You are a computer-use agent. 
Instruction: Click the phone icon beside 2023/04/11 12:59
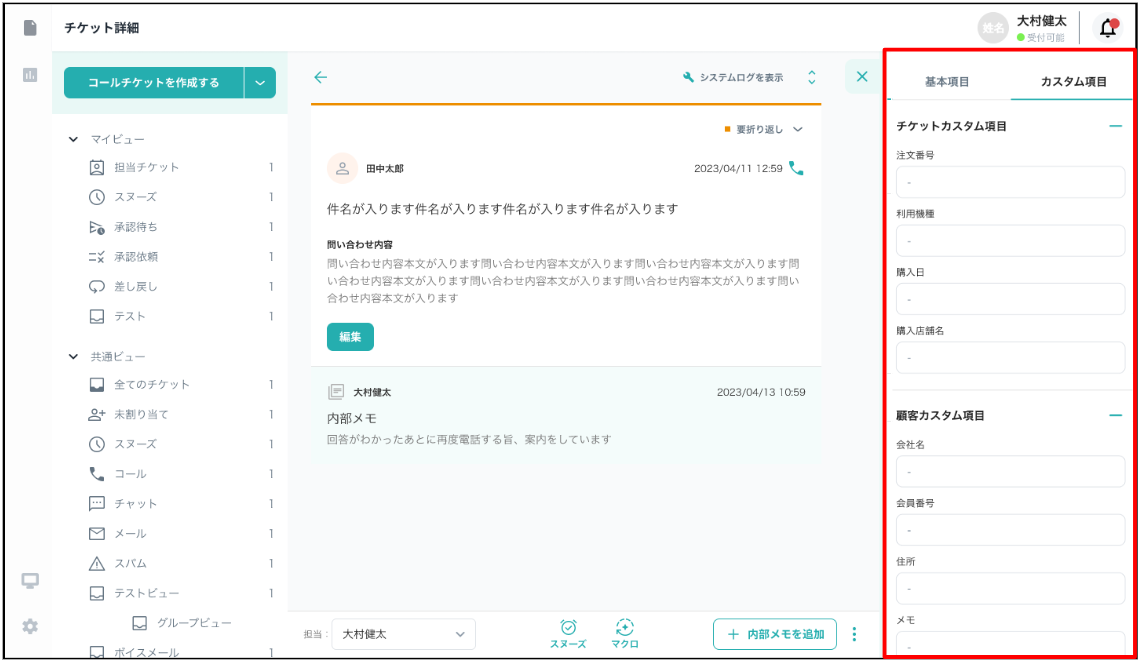[796, 168]
